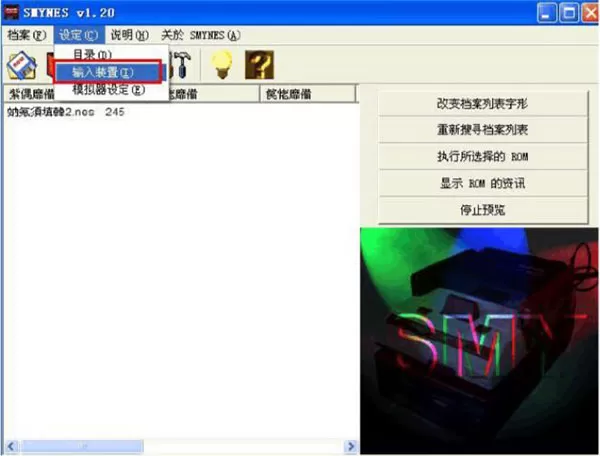Image resolution: width=600 pixels, height=456 pixels.
Task: Choose 模拟器设定(E) menu entry
Action: [x=111, y=90]
